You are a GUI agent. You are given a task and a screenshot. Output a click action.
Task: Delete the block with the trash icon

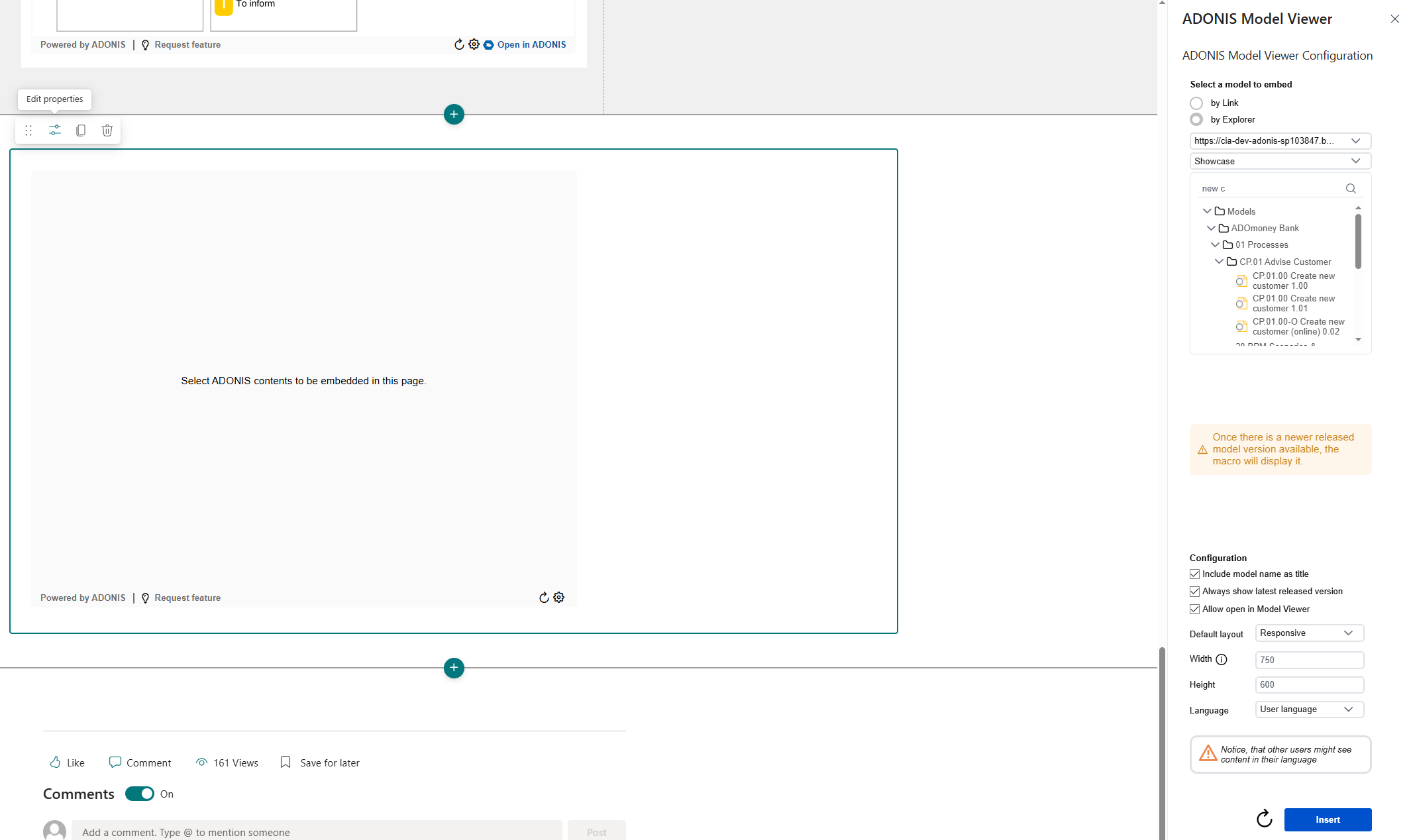107,130
